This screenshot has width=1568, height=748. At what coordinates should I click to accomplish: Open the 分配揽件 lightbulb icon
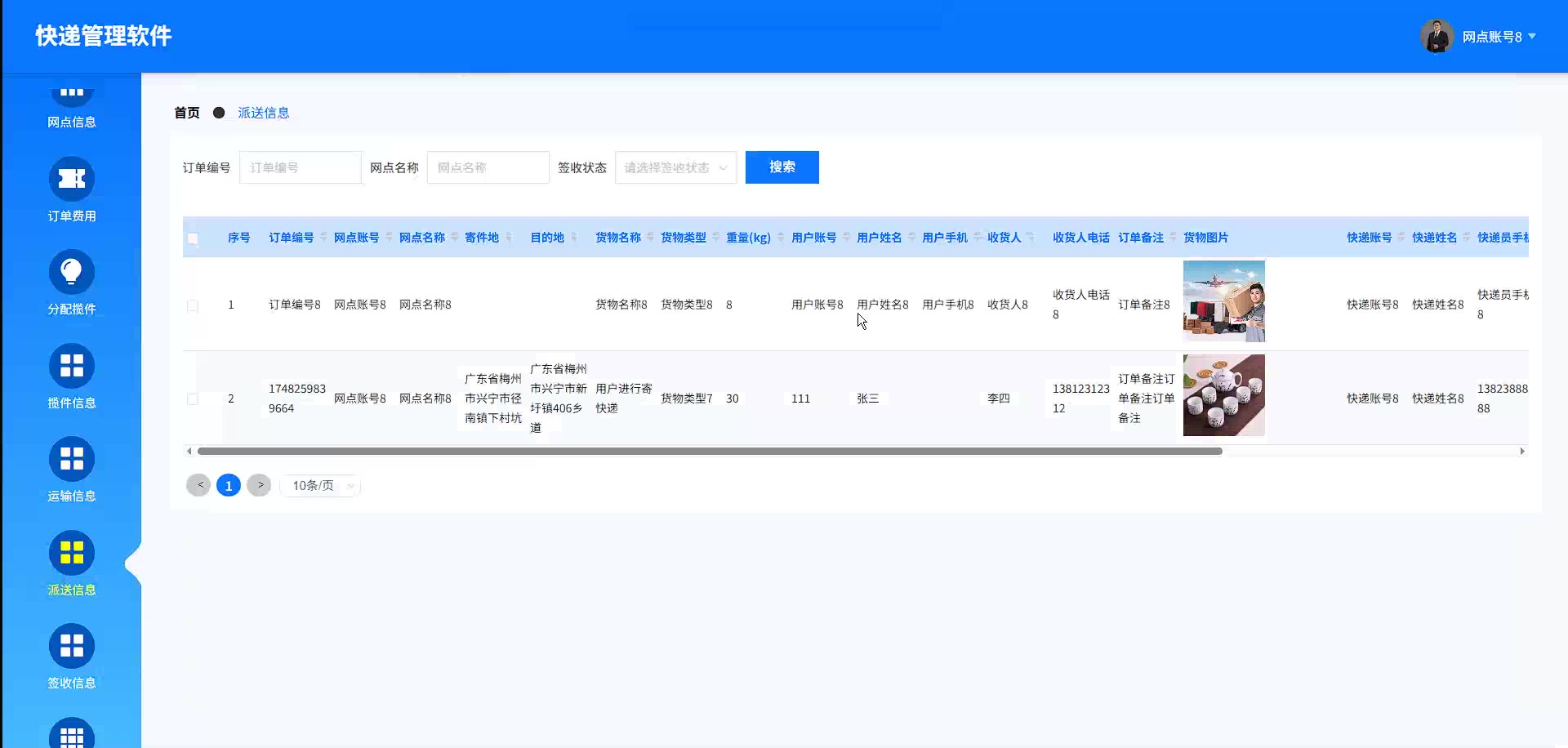[72, 273]
